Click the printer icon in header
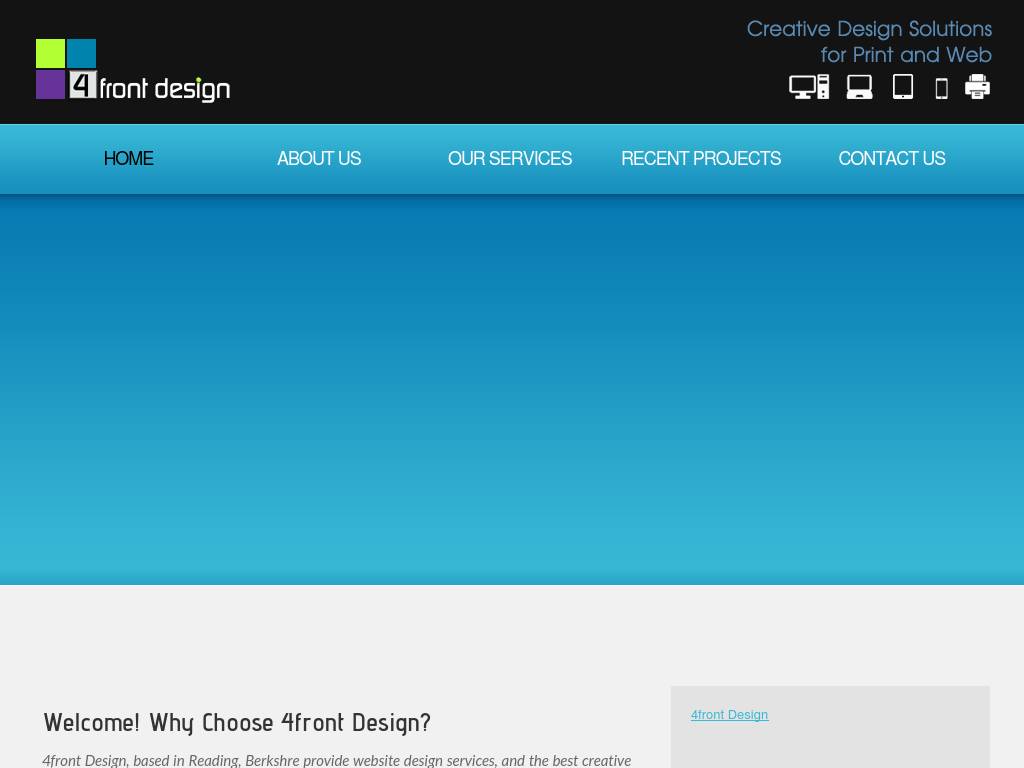This screenshot has height=768, width=1024. (x=977, y=87)
